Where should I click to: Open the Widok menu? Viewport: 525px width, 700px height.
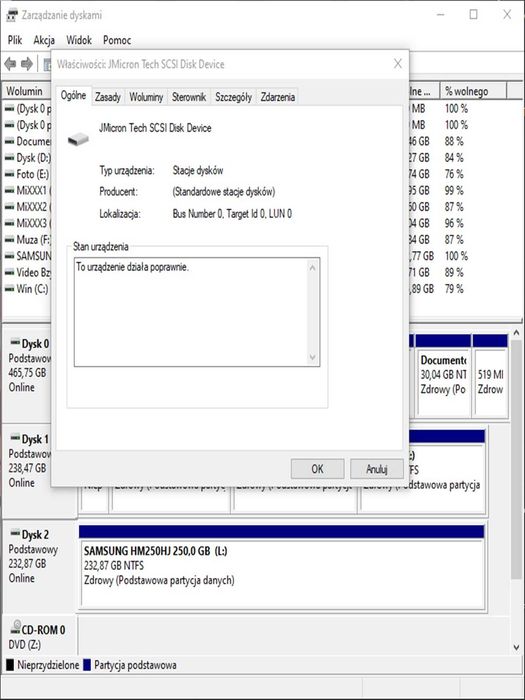tap(79, 40)
